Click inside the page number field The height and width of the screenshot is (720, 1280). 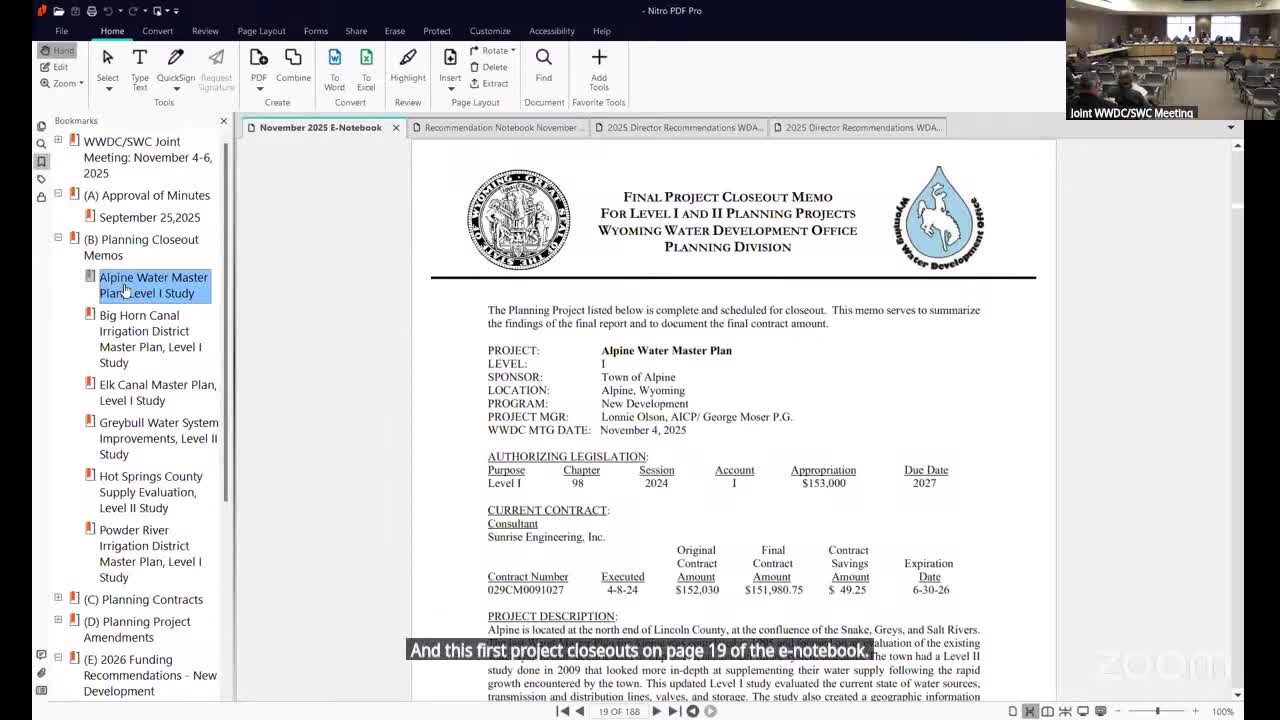(x=619, y=711)
